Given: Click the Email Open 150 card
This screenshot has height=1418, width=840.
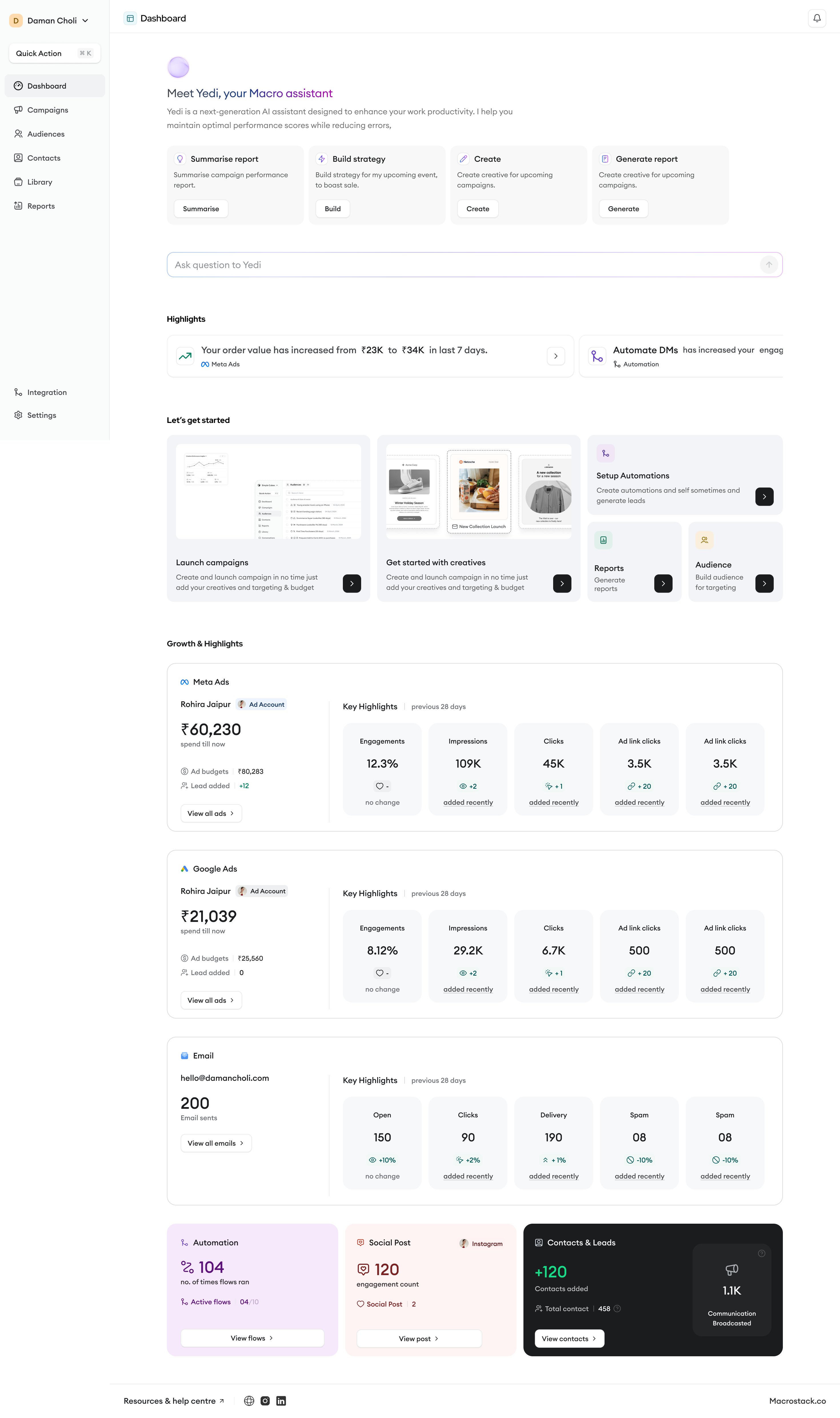Looking at the screenshot, I should (382, 1143).
